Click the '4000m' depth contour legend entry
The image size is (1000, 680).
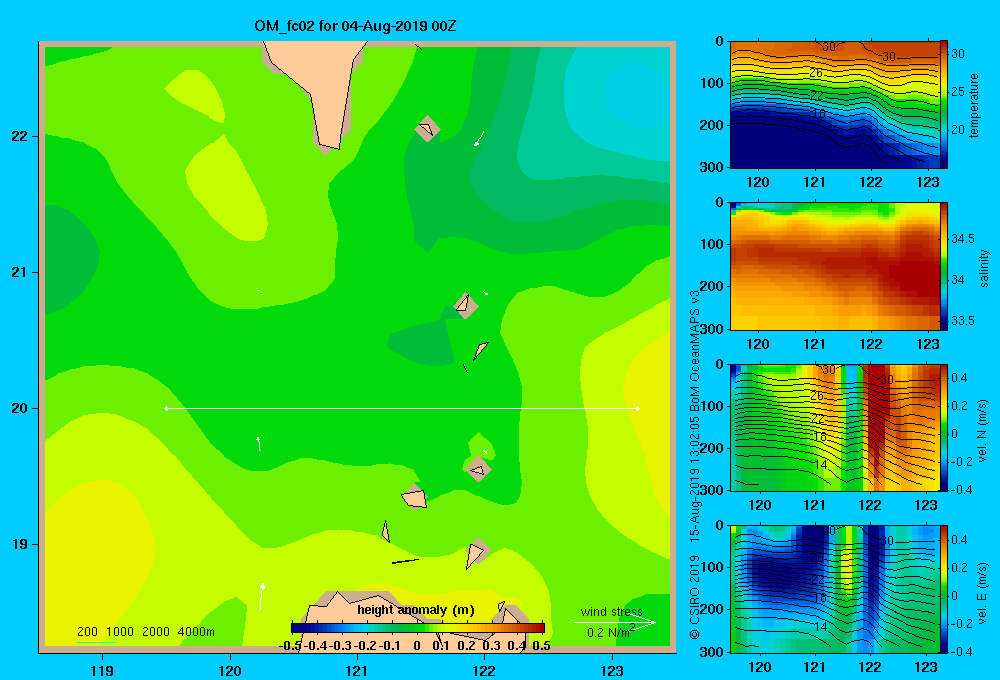pyautogui.click(x=196, y=632)
